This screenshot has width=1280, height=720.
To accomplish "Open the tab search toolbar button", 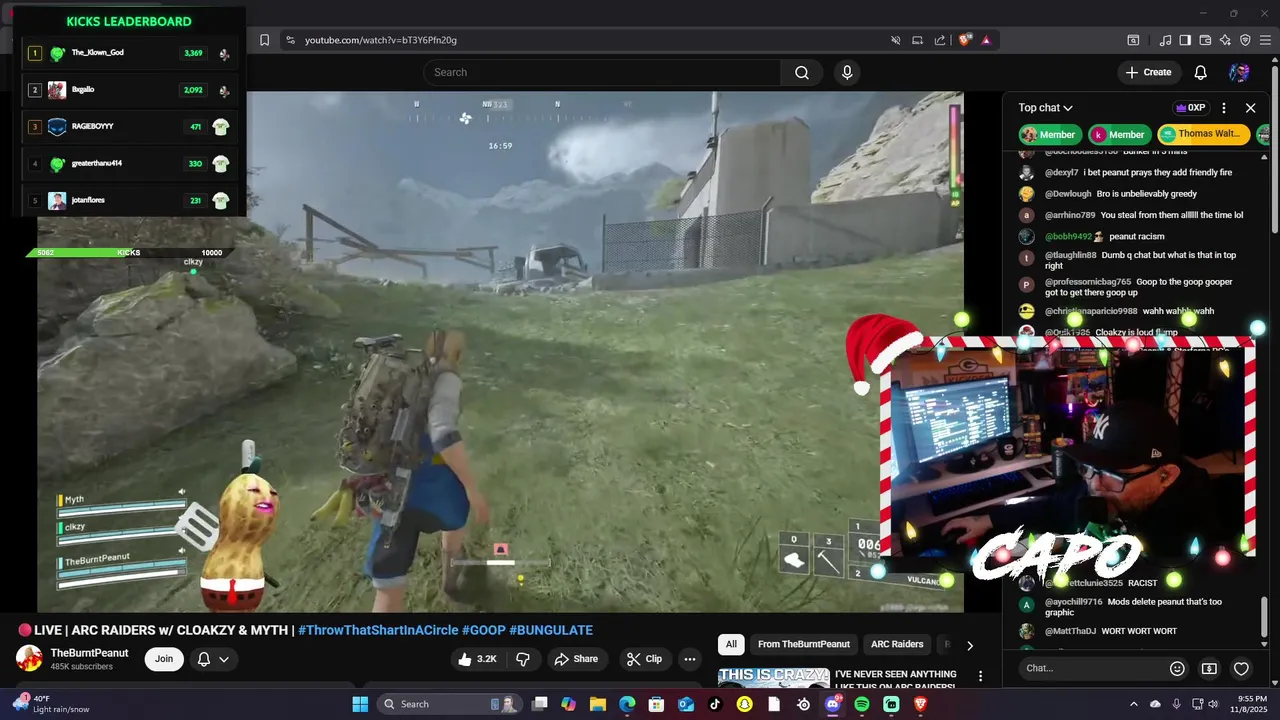I will click(x=1133, y=40).
